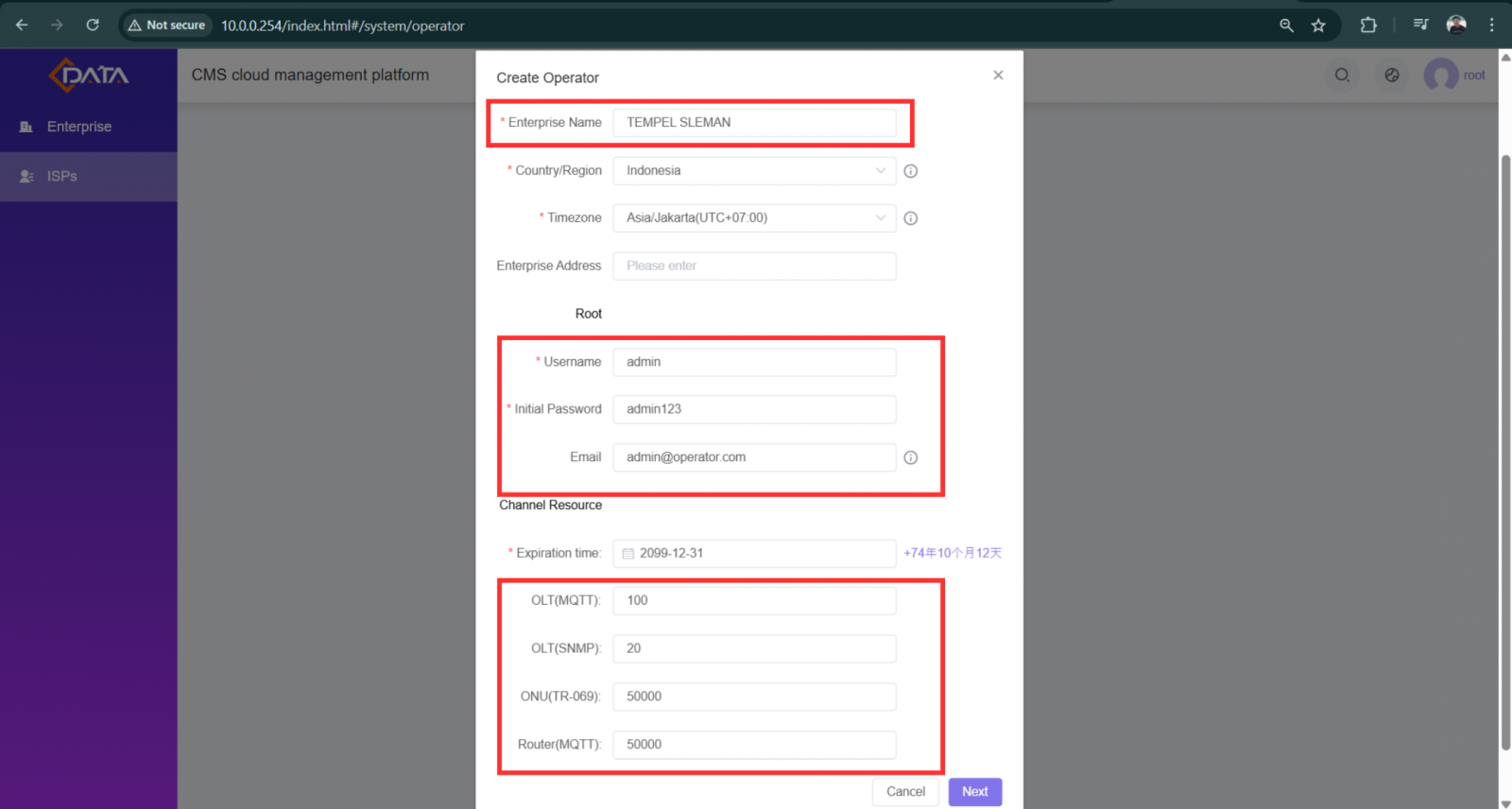The height and width of the screenshot is (809, 1512).
Task: Open the root user avatar menu
Action: [1442, 76]
